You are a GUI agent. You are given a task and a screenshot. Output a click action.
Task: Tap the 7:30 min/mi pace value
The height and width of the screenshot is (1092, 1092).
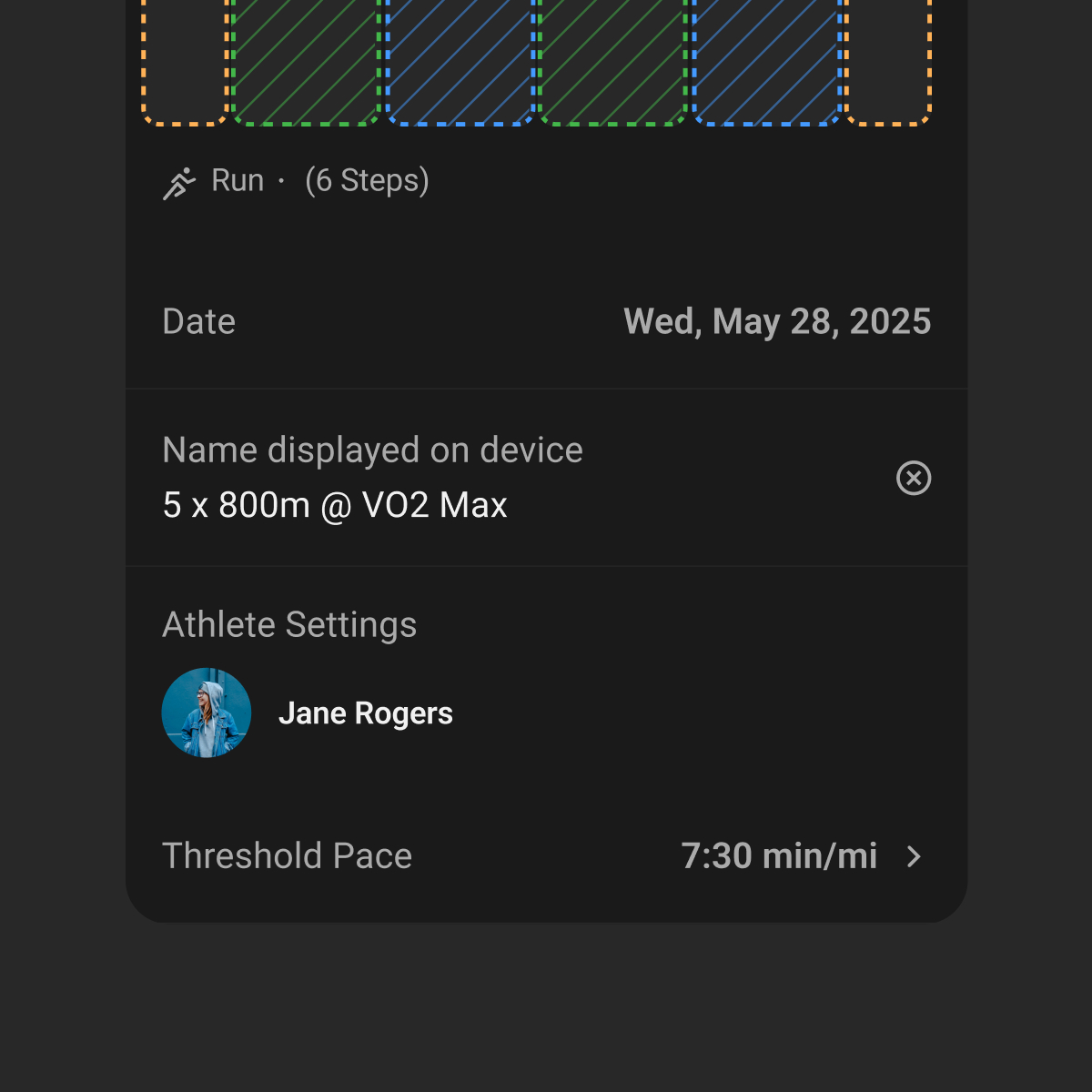[x=779, y=856]
